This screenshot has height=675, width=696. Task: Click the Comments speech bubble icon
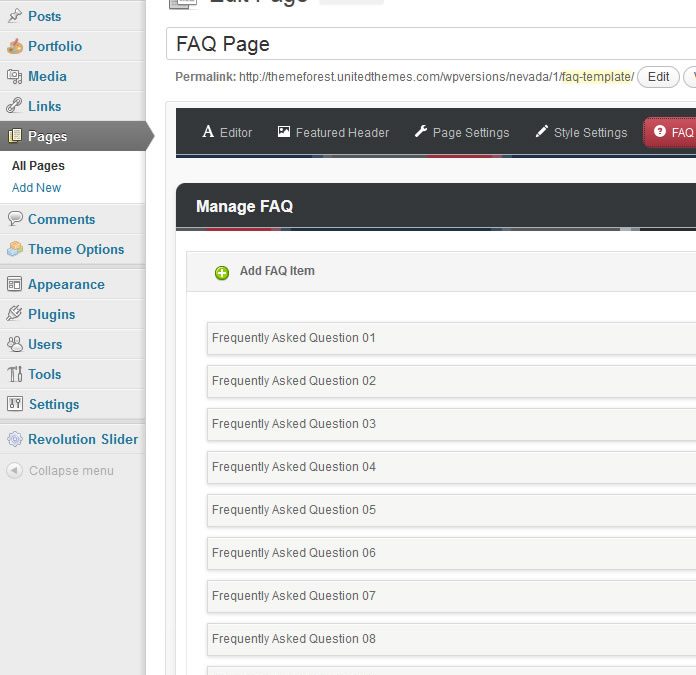(15, 219)
